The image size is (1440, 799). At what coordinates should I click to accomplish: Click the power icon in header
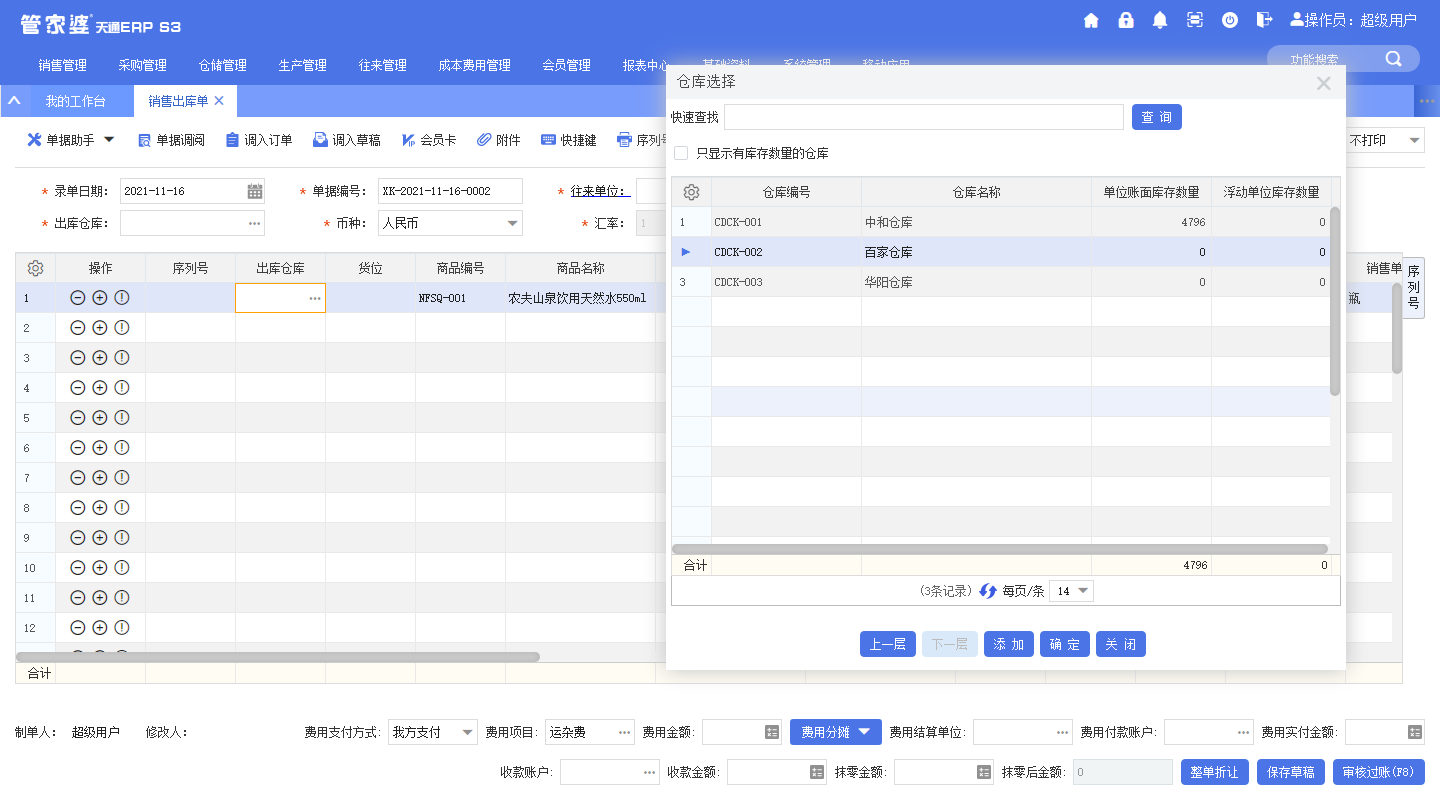click(1230, 20)
